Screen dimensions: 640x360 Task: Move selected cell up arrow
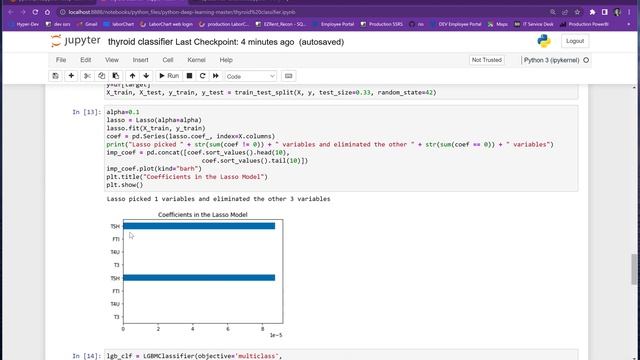point(132,76)
